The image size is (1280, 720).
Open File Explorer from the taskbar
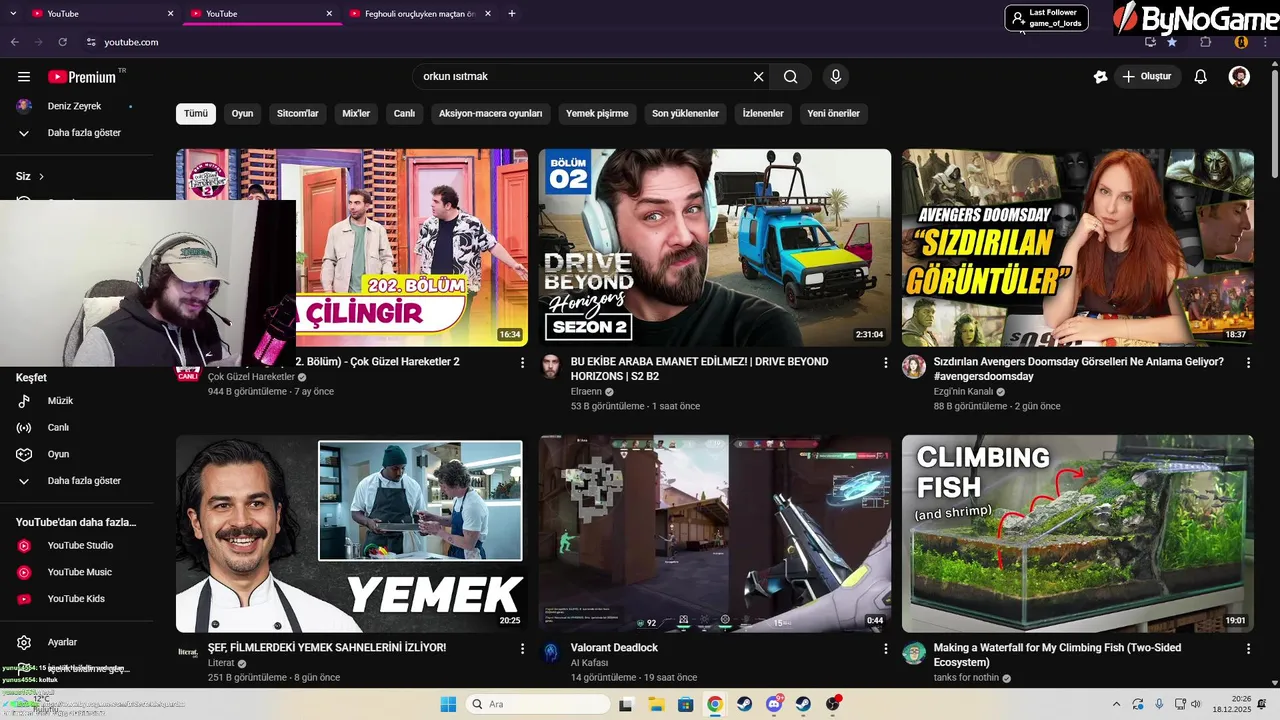(657, 704)
